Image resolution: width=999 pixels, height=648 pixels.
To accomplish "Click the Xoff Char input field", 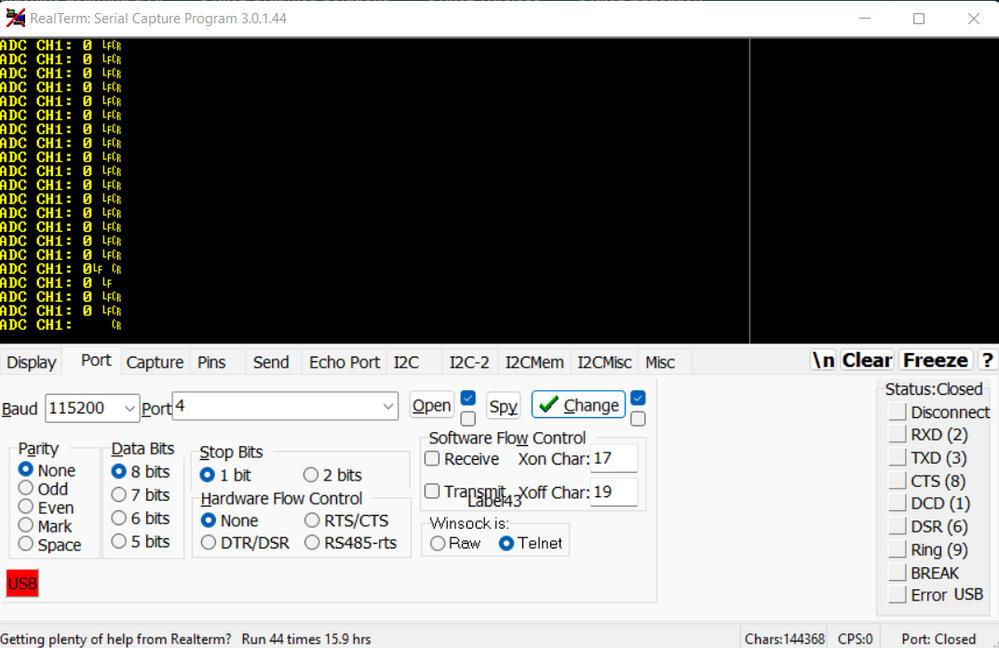I will coord(614,493).
